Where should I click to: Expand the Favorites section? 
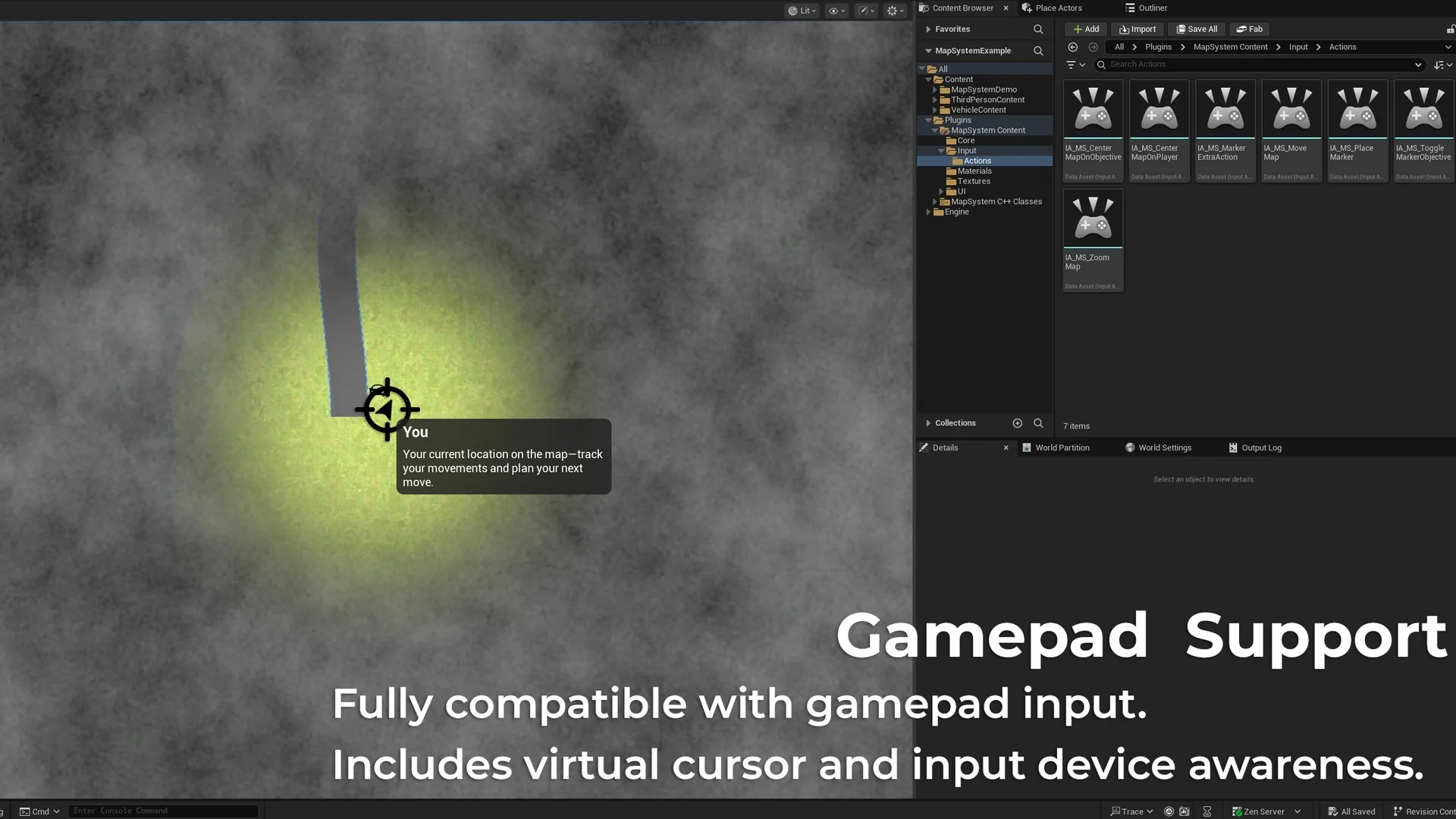[928, 29]
